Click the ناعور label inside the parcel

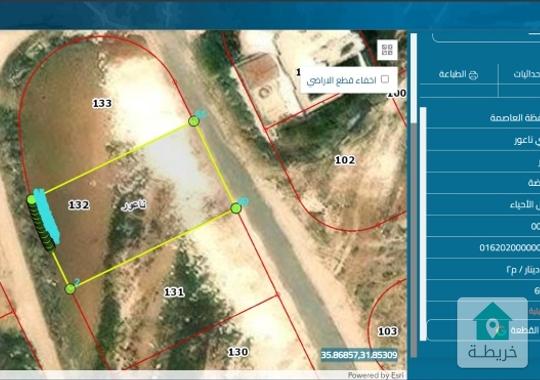coord(134,205)
